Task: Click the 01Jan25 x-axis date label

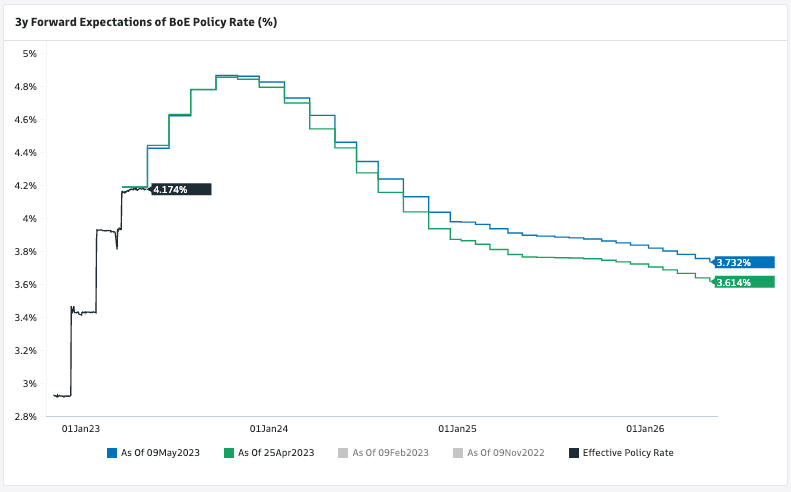Action: pos(457,429)
